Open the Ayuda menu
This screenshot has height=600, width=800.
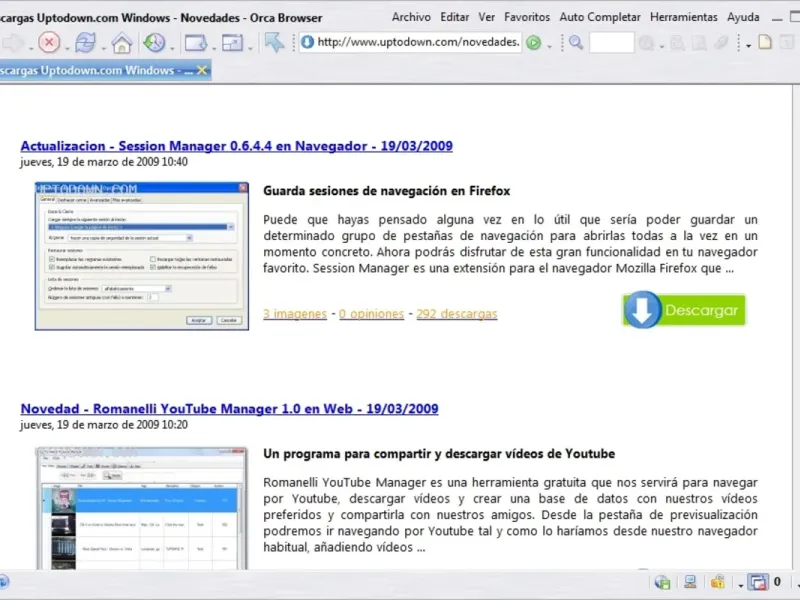pos(743,17)
